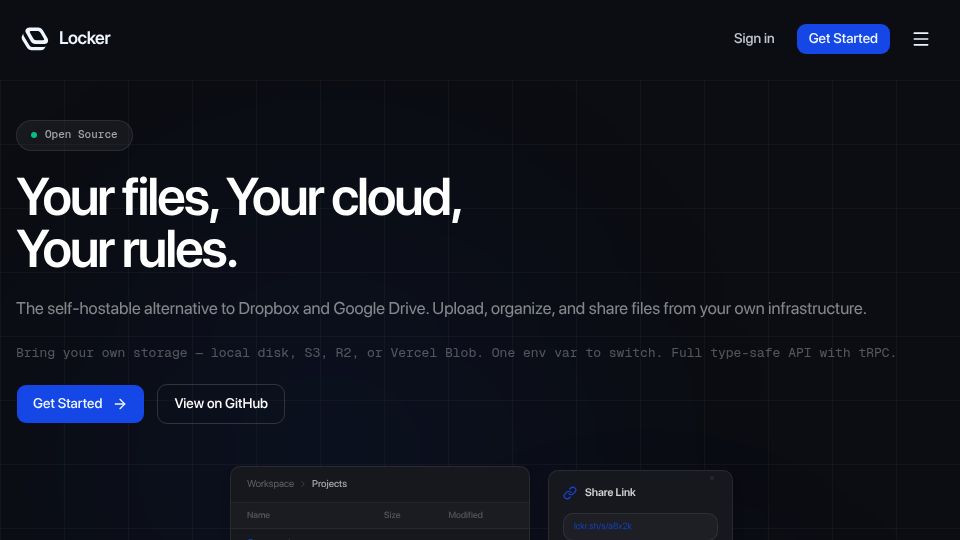Click the Sign in link
960x540 pixels.
coord(754,39)
